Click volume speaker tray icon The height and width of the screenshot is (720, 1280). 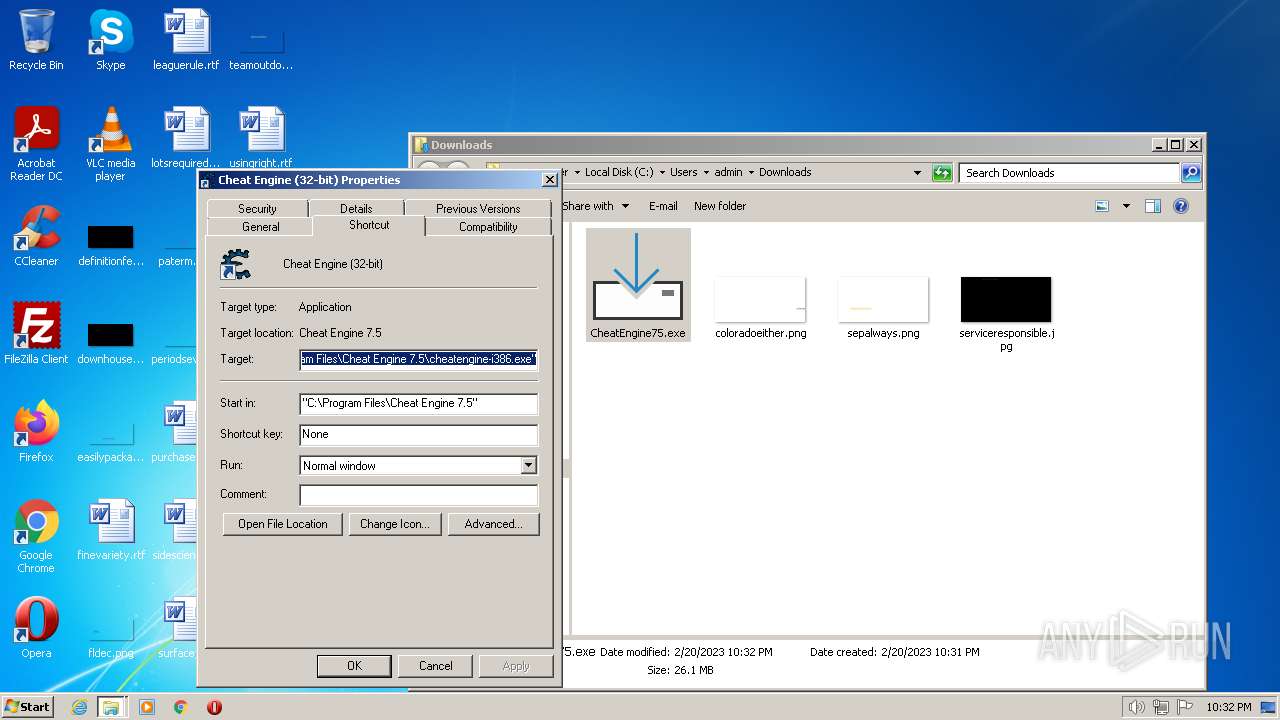pos(1136,707)
